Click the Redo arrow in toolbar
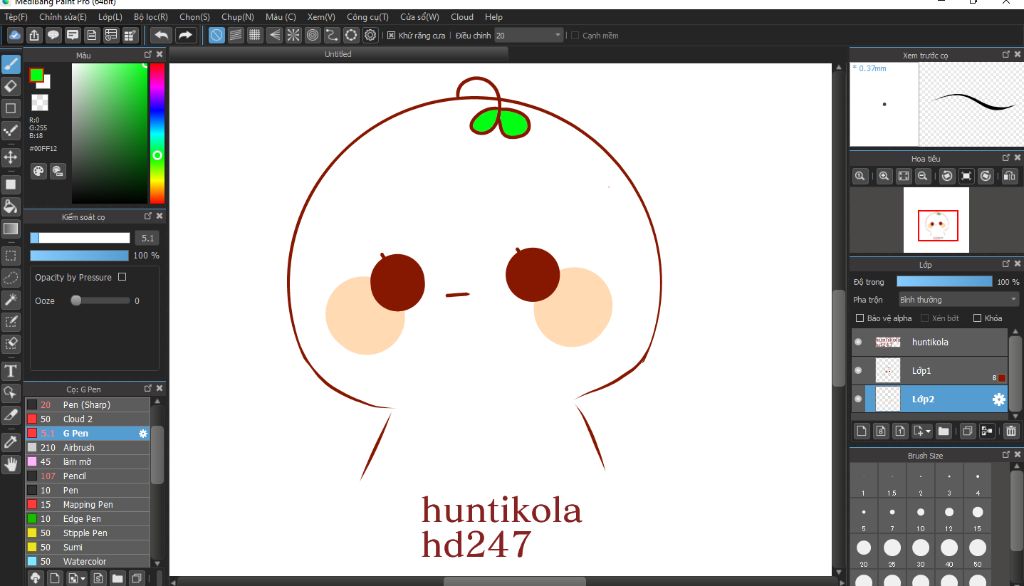Screen dimensions: 1024x586 (185, 35)
